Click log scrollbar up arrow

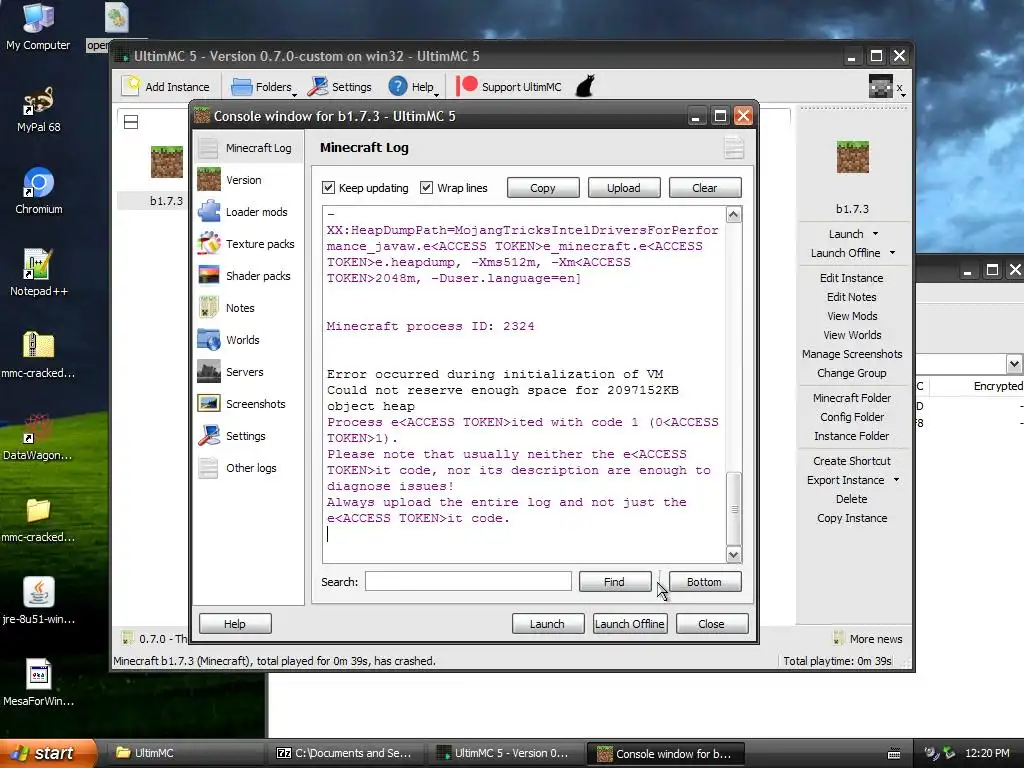(734, 215)
